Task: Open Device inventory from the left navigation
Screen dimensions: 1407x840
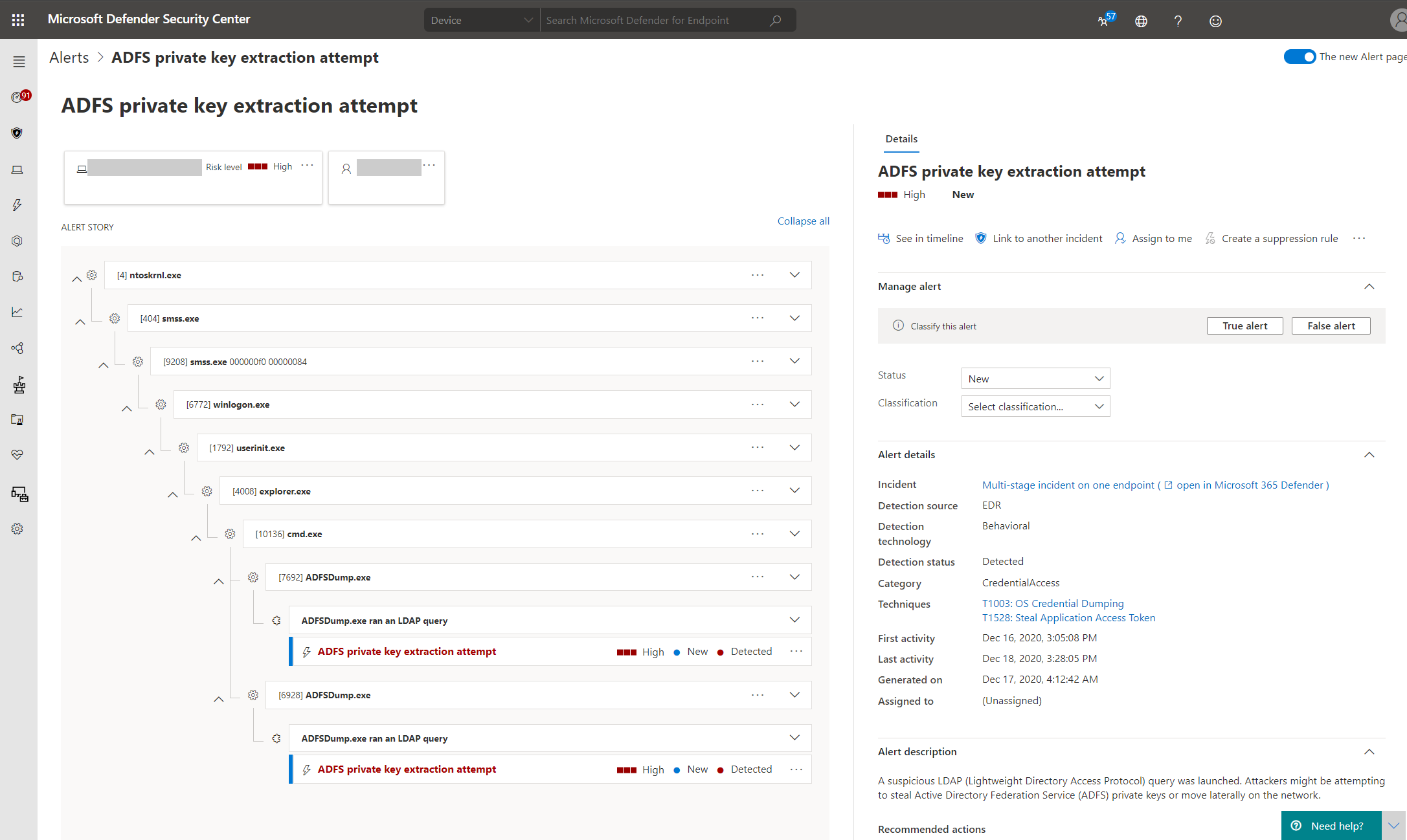Action: click(x=18, y=170)
